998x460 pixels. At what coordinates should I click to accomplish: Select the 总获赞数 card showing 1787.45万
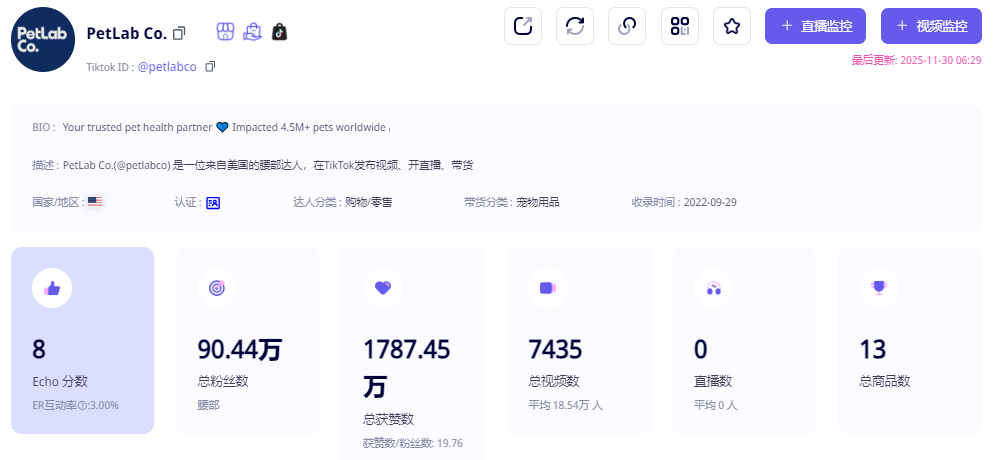(x=413, y=353)
